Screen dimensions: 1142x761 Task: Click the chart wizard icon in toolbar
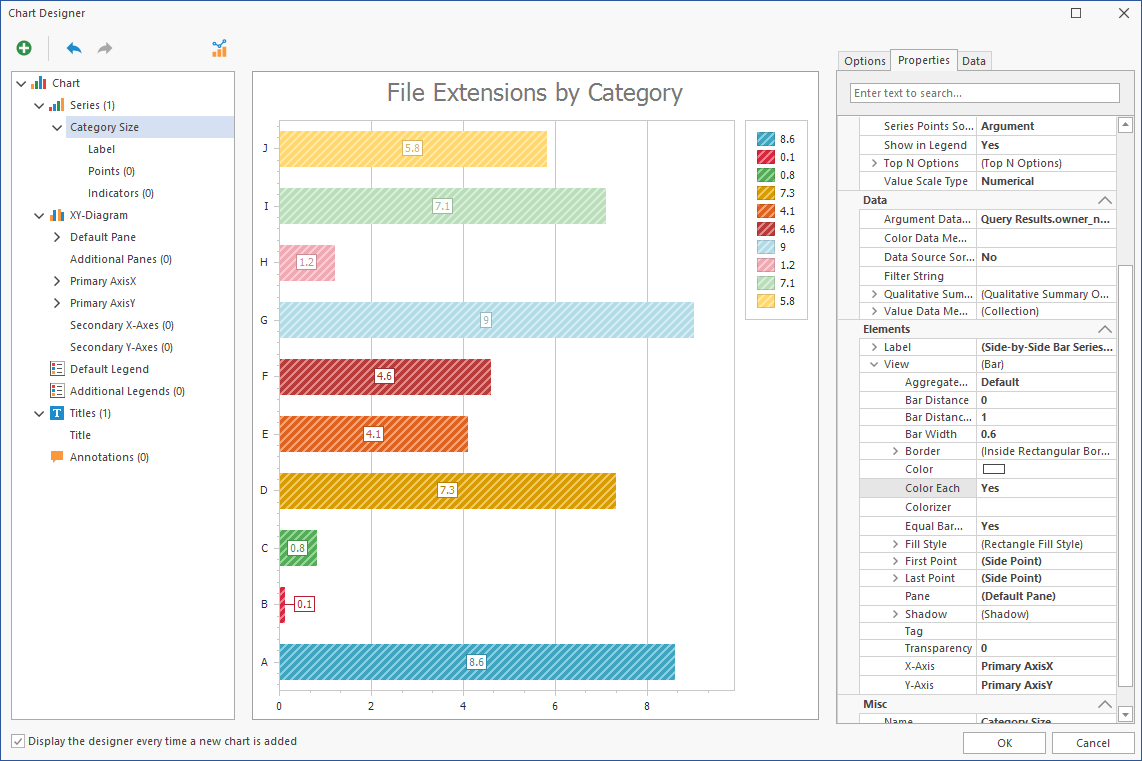point(219,48)
